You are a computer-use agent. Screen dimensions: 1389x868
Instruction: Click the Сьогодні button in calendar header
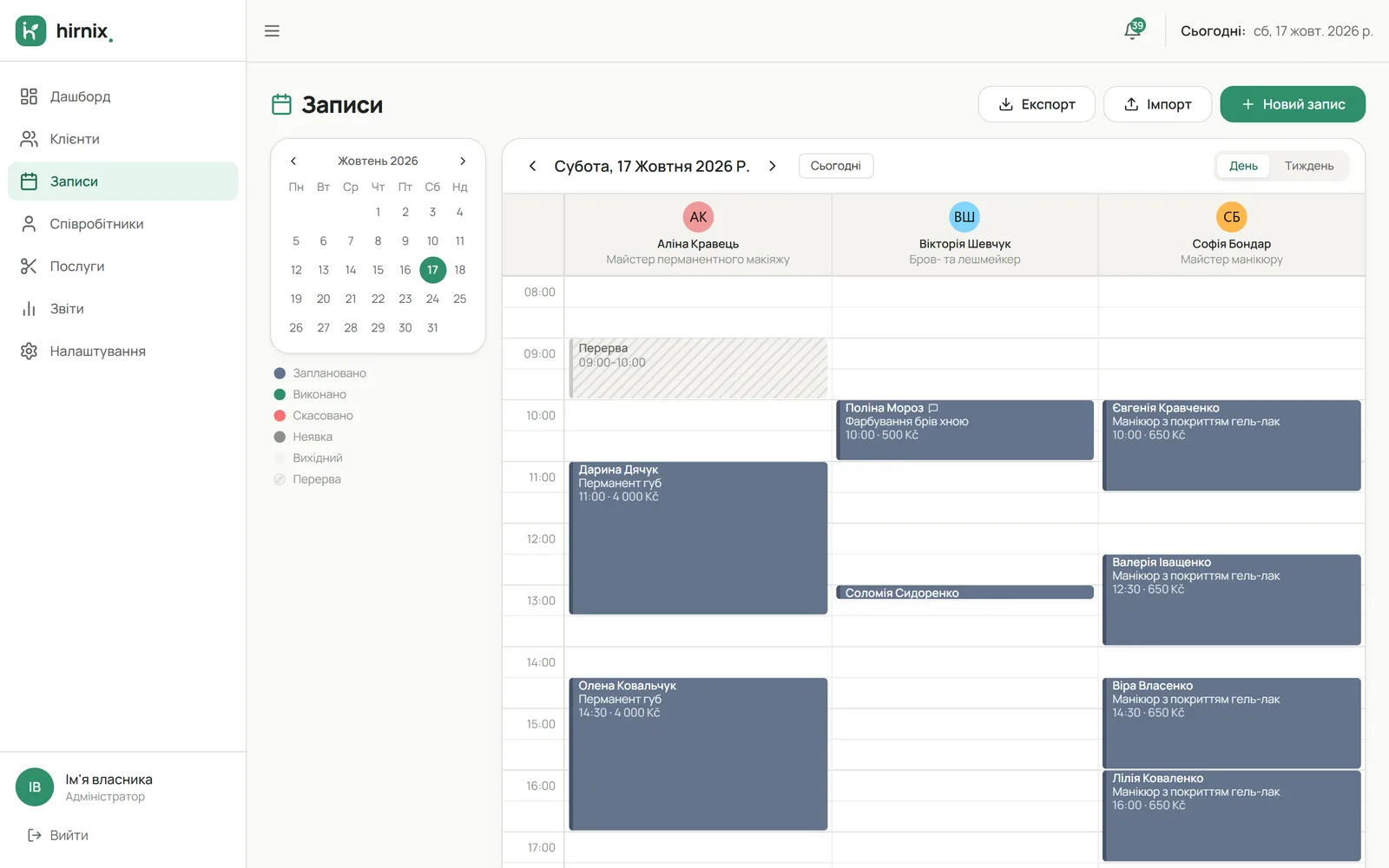click(836, 166)
